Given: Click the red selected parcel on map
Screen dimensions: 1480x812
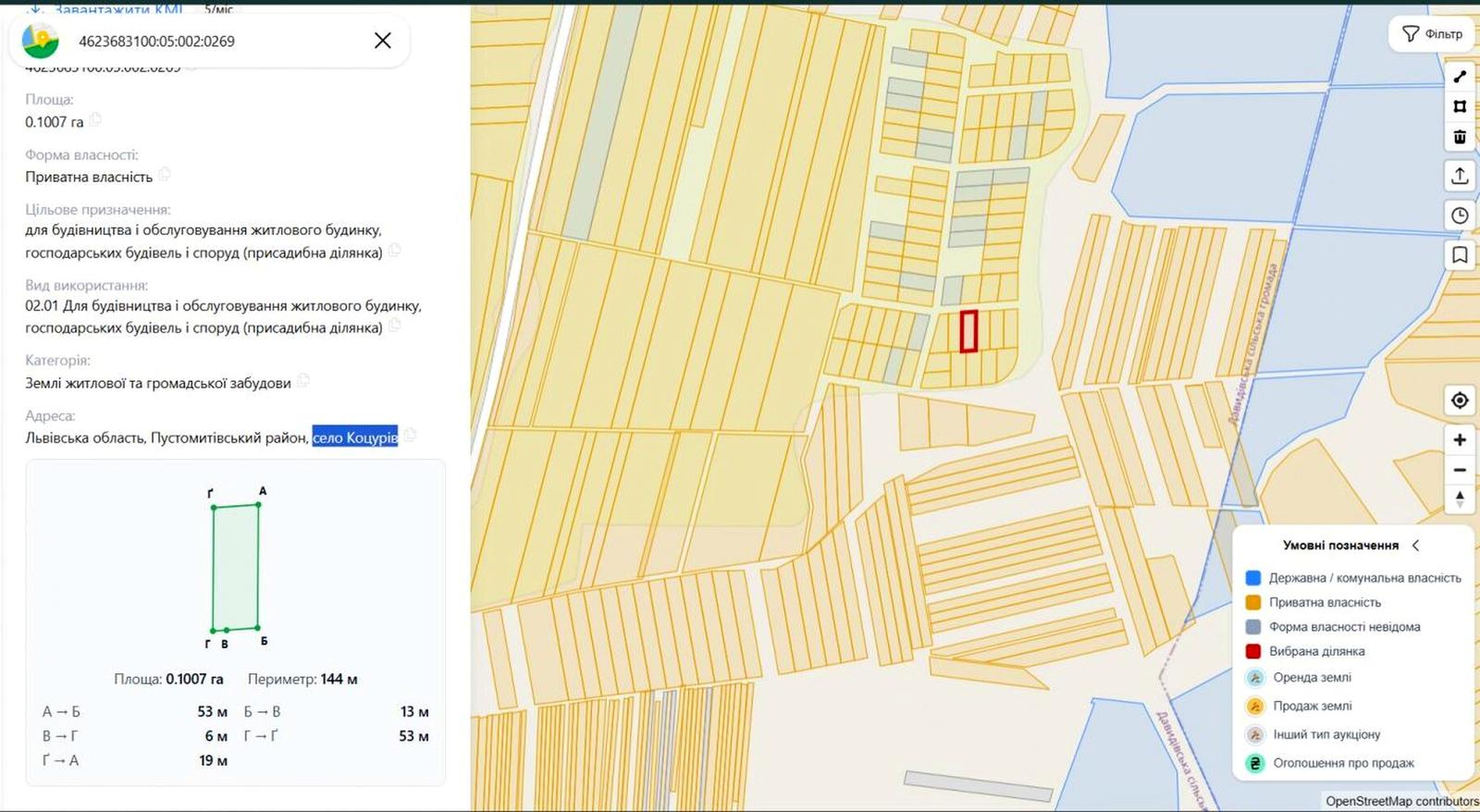Looking at the screenshot, I should click(x=968, y=331).
